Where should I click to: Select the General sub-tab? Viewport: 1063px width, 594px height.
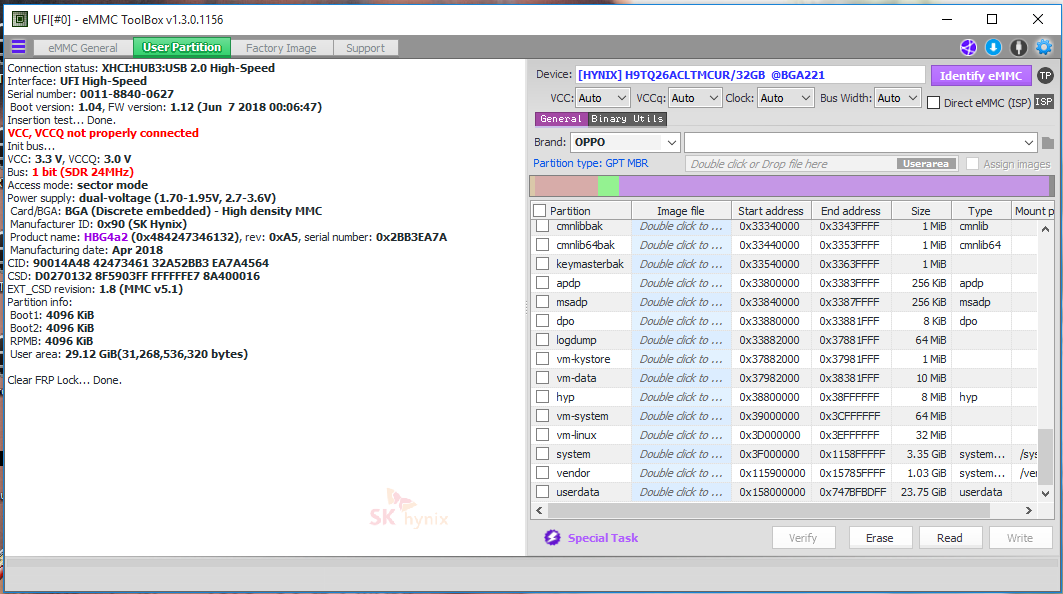(561, 119)
